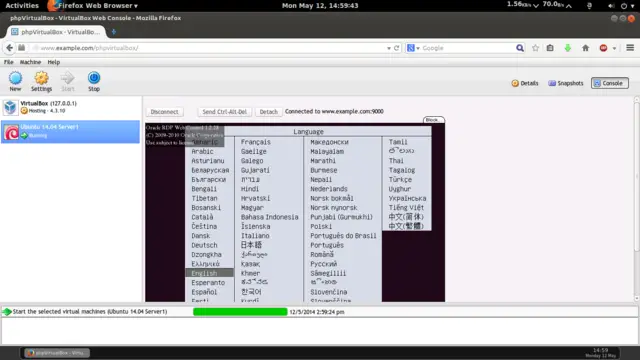Select Polski in the language list
Image resolution: width=640 pixels, height=360 pixels.
pos(321,227)
